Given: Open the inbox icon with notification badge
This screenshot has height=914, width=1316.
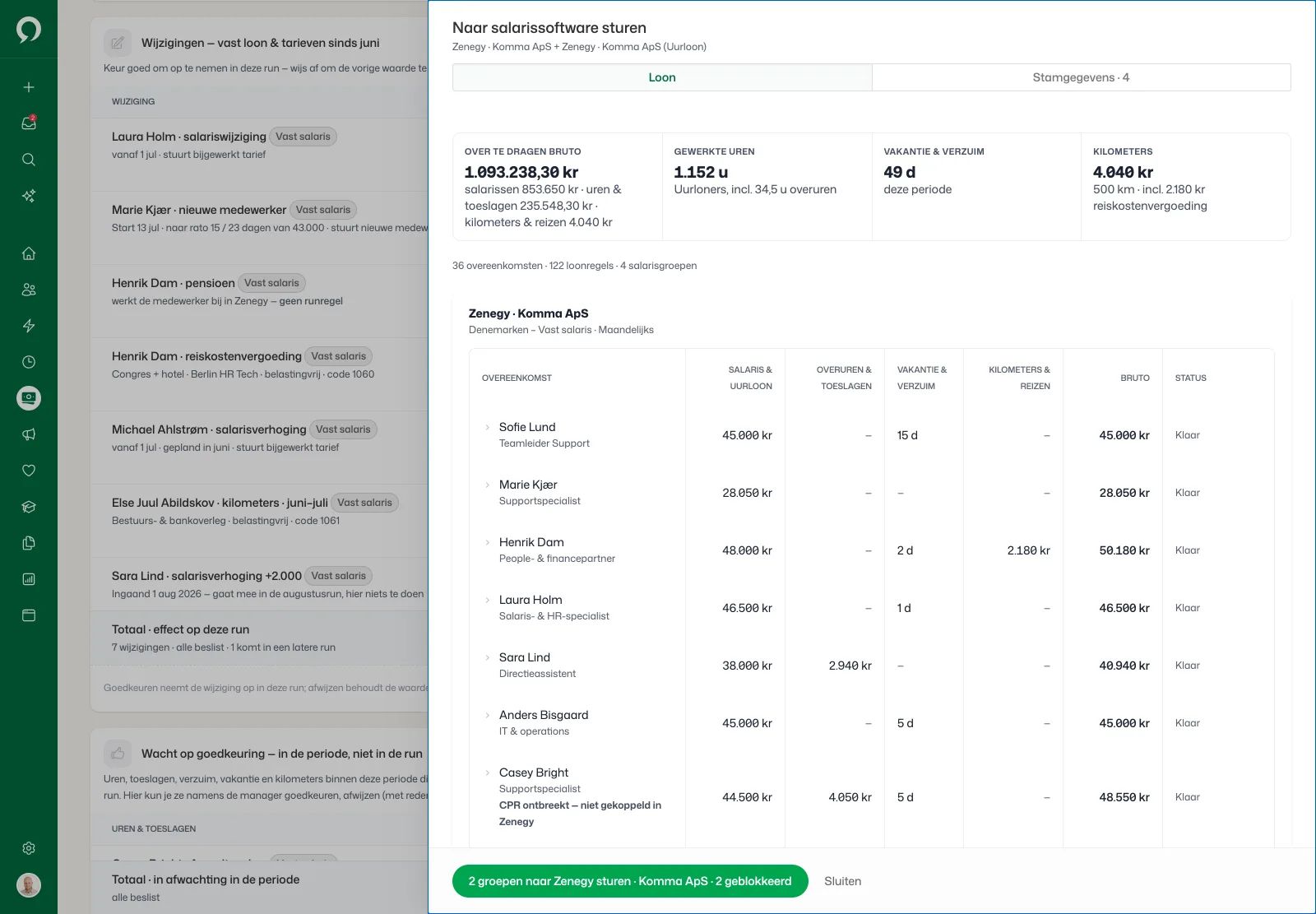Looking at the screenshot, I should [x=29, y=123].
